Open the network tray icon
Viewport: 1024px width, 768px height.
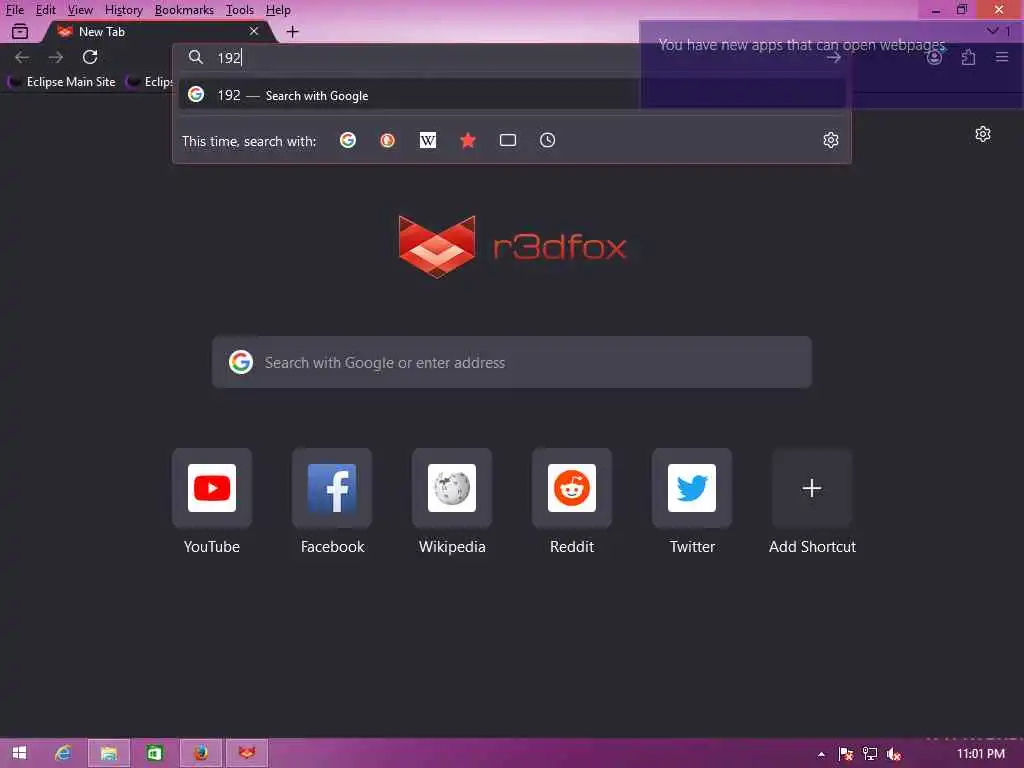click(x=870, y=754)
